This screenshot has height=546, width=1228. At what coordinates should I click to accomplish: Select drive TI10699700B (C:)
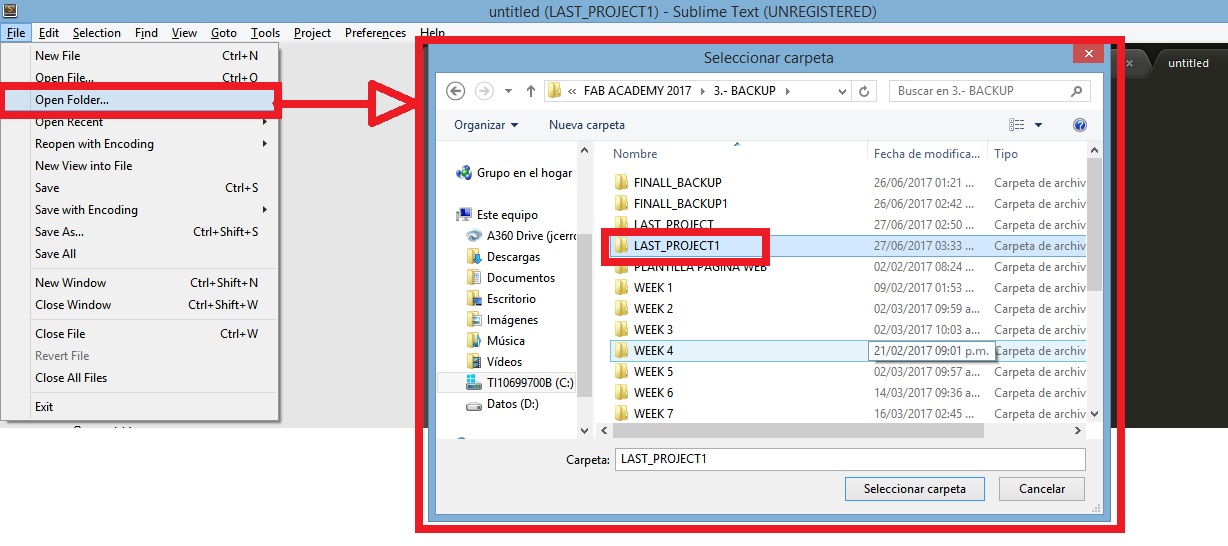click(x=520, y=383)
